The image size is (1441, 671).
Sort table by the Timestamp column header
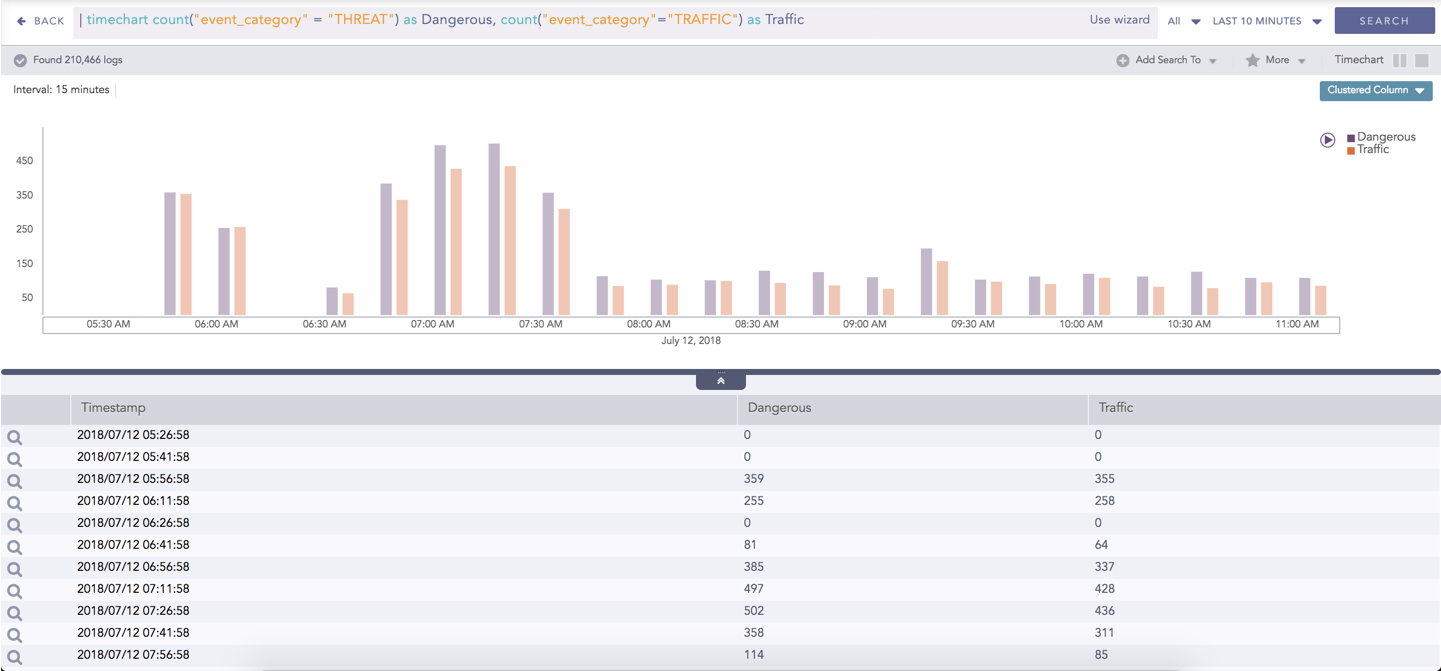pos(113,408)
